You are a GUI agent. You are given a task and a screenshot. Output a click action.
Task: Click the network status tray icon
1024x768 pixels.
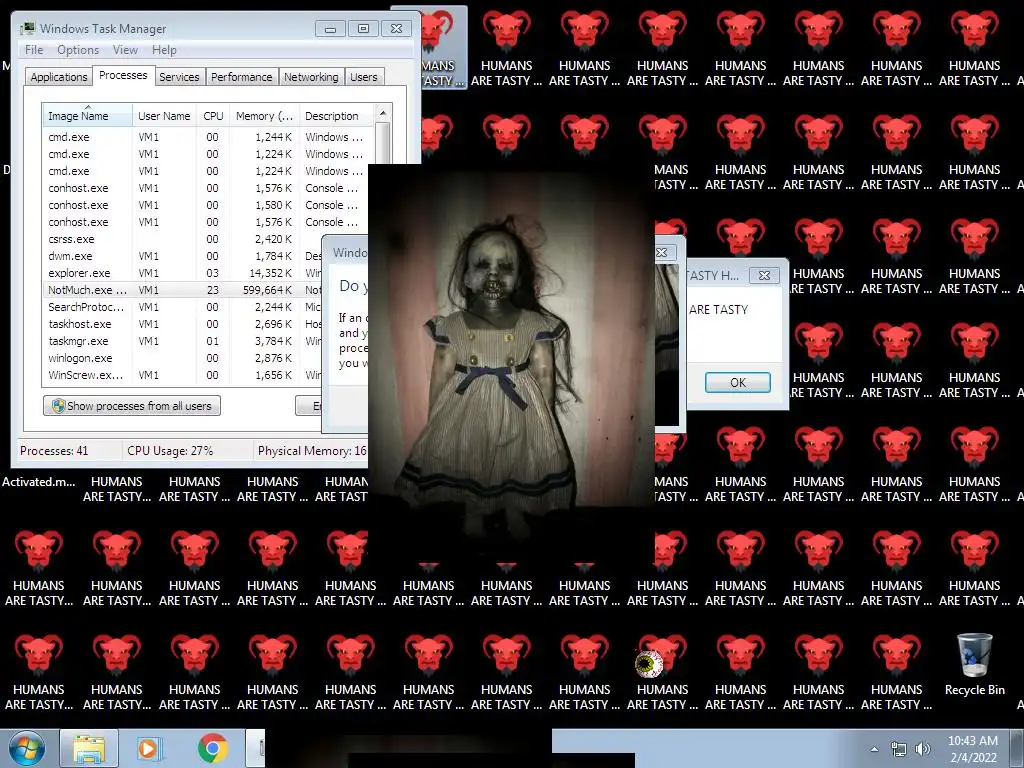[899, 749]
